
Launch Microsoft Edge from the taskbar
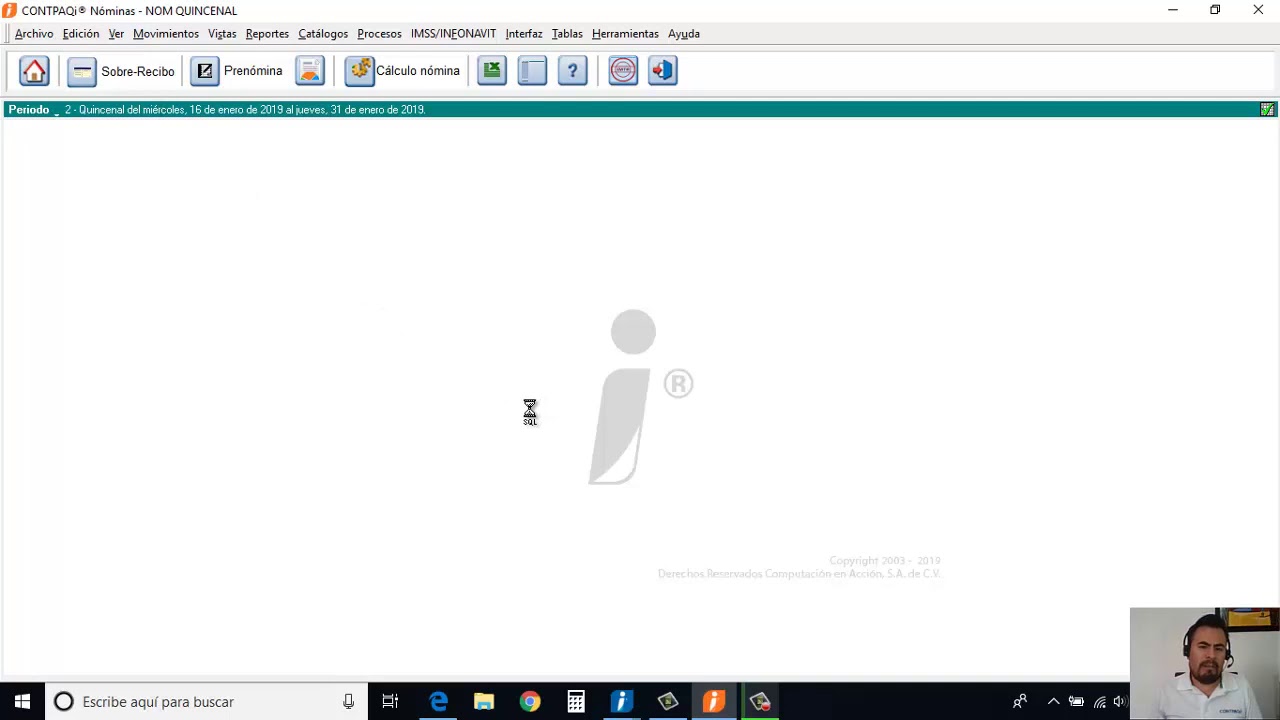pos(438,702)
